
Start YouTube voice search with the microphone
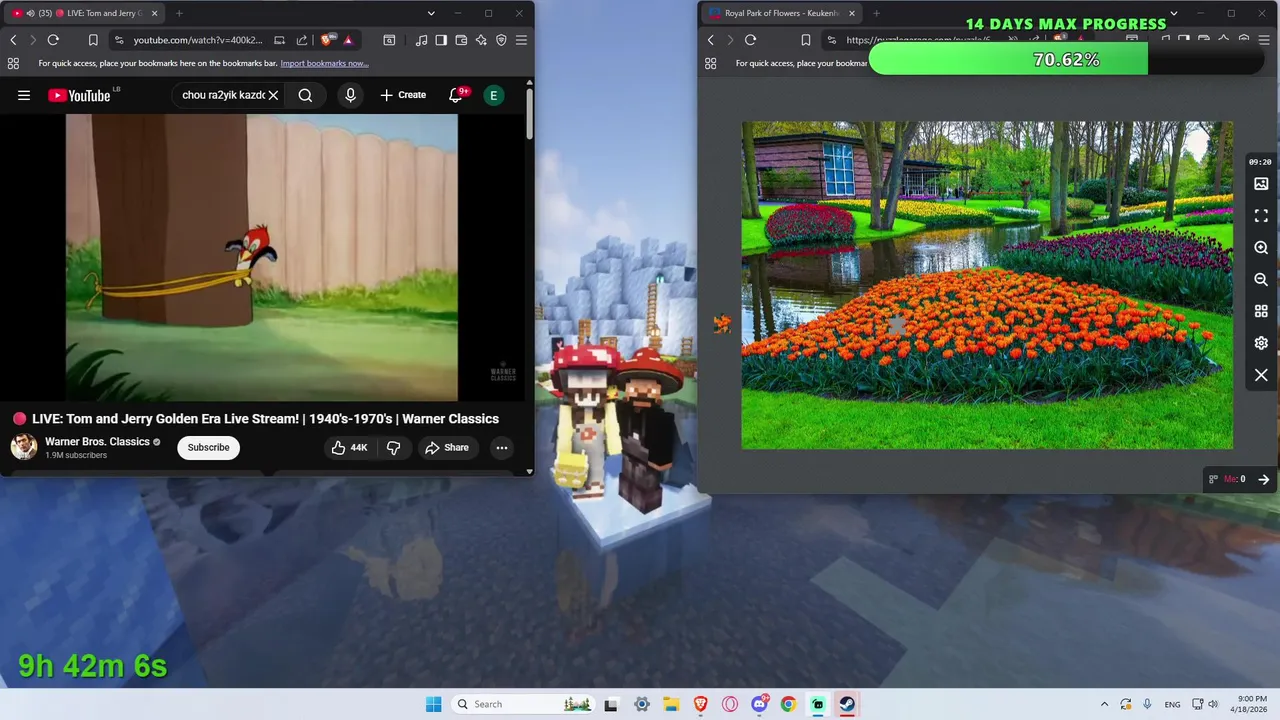pos(350,95)
